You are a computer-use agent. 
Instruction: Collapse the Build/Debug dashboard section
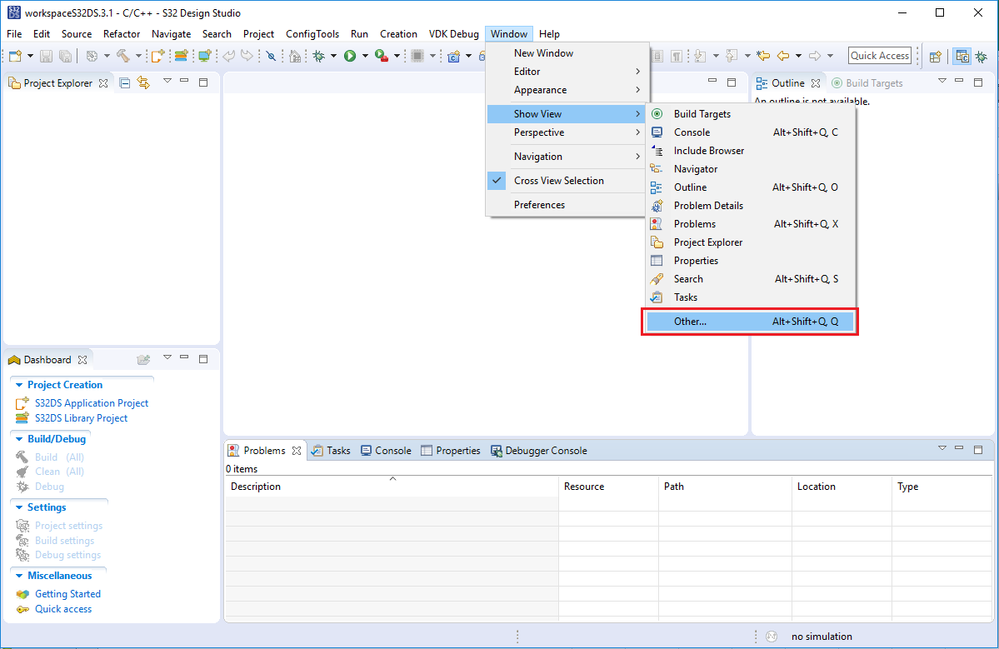coord(19,439)
